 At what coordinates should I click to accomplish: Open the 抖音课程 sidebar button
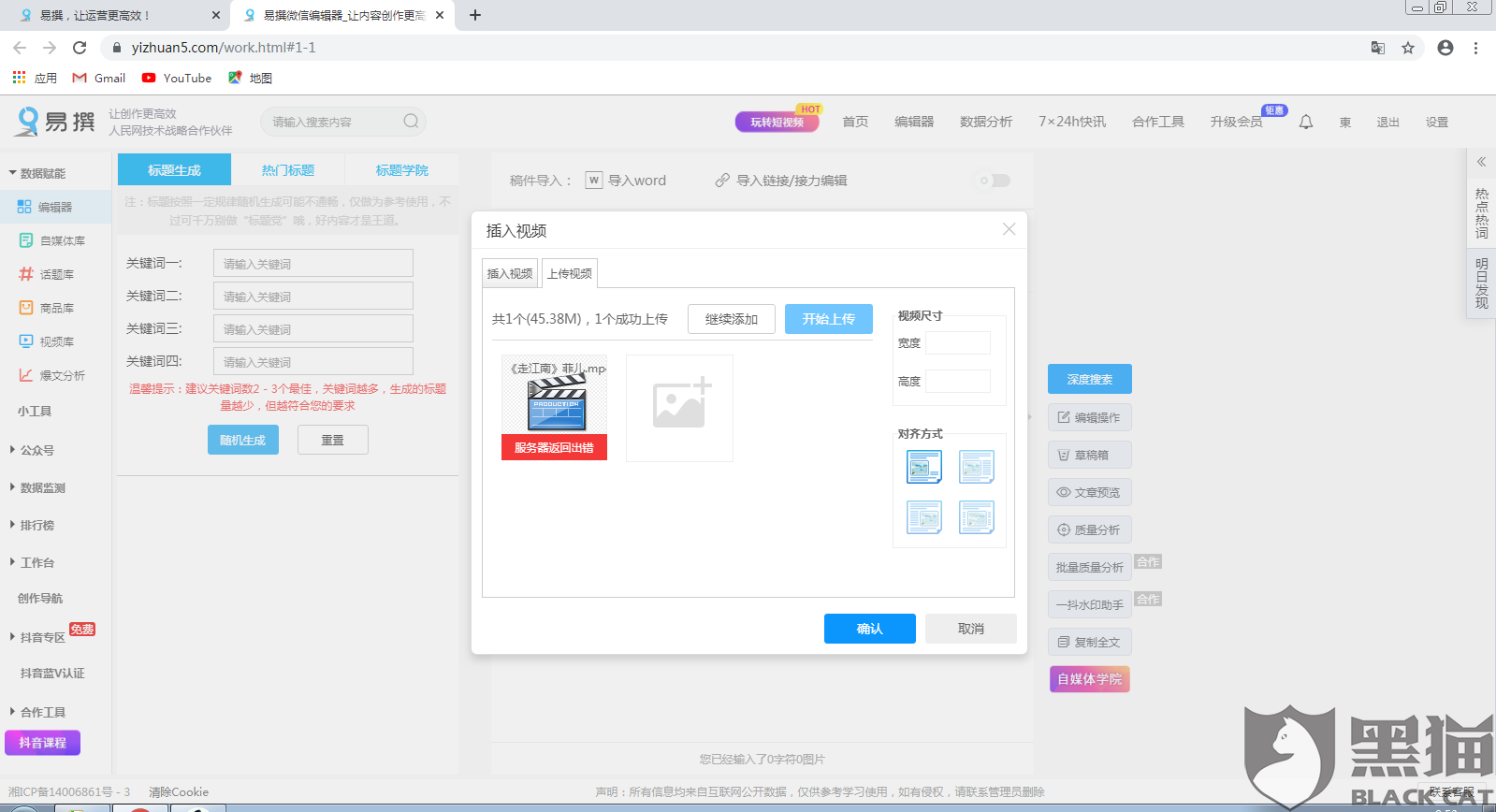coord(43,743)
